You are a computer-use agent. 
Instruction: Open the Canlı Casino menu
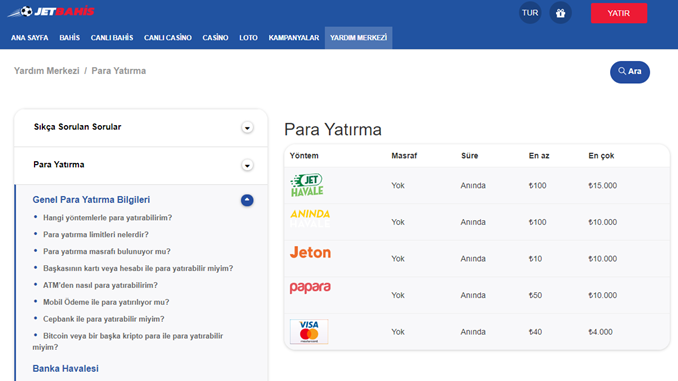click(x=168, y=38)
